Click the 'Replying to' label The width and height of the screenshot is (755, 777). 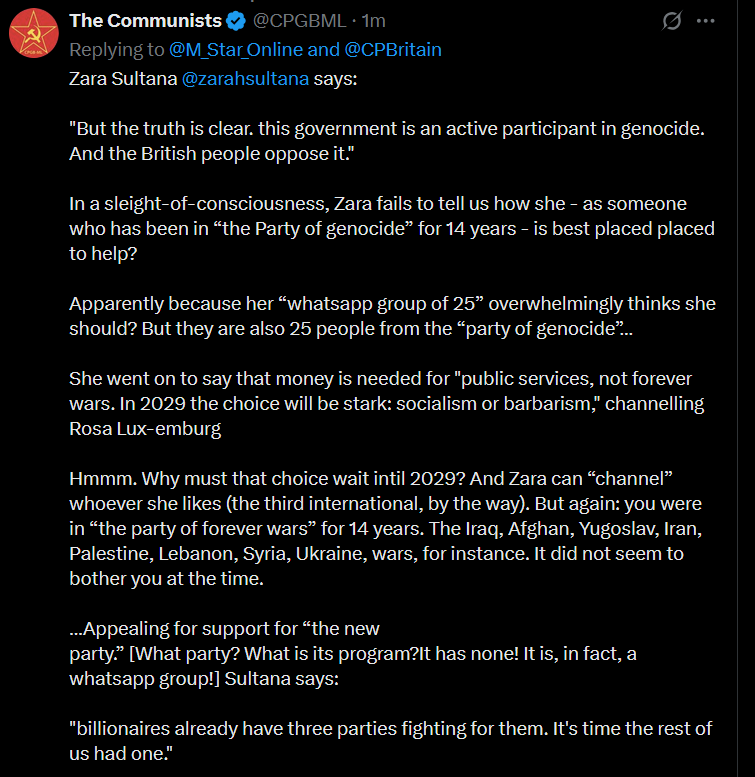116,50
